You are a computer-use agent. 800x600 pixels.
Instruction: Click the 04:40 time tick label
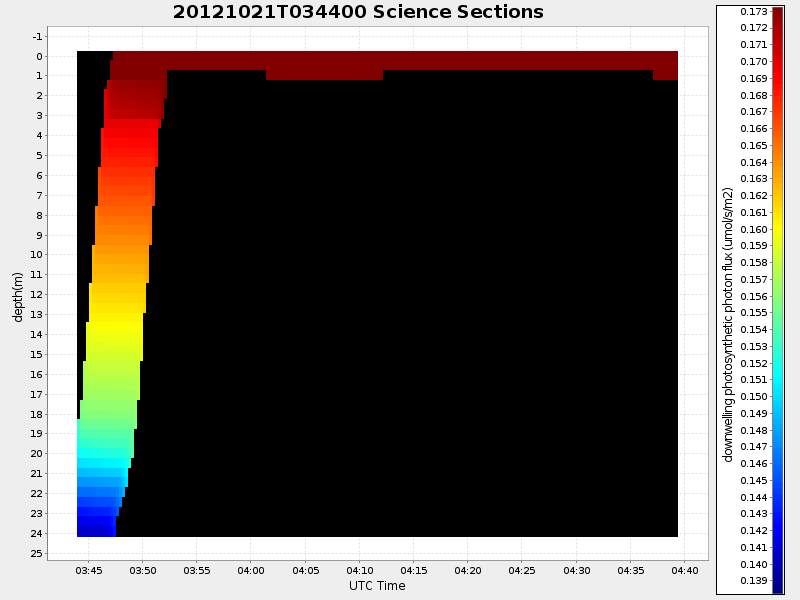tap(683, 569)
